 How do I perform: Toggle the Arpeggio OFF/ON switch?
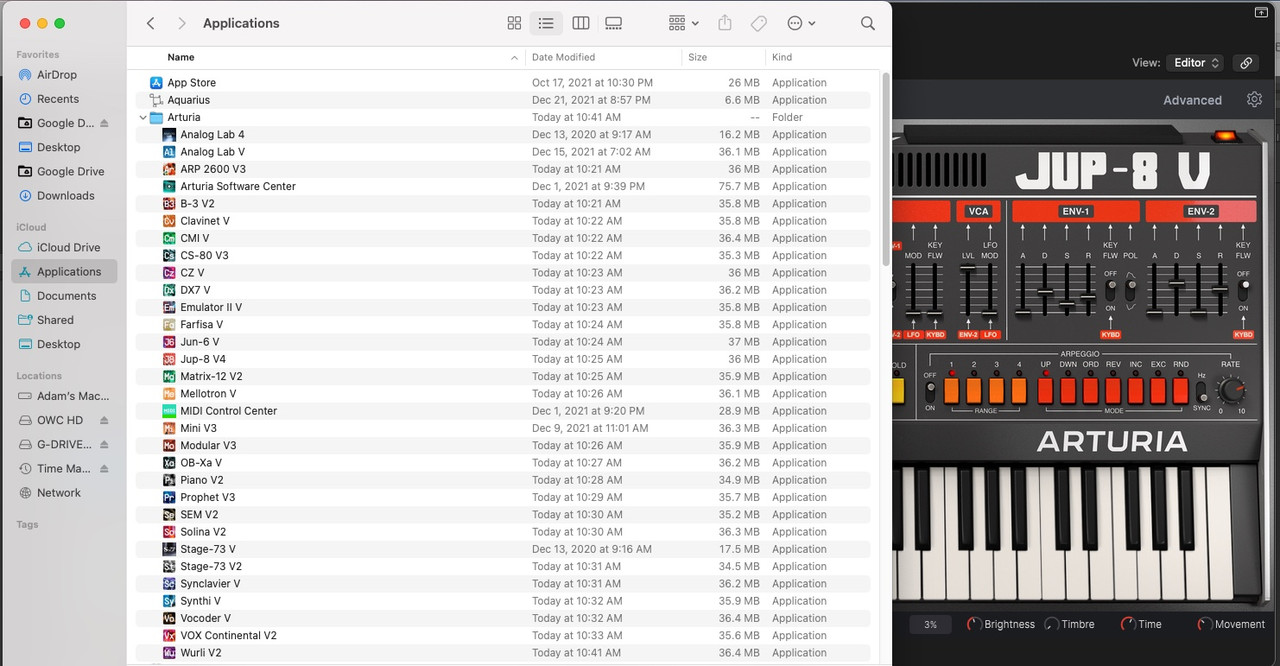pyautogui.click(x=930, y=391)
